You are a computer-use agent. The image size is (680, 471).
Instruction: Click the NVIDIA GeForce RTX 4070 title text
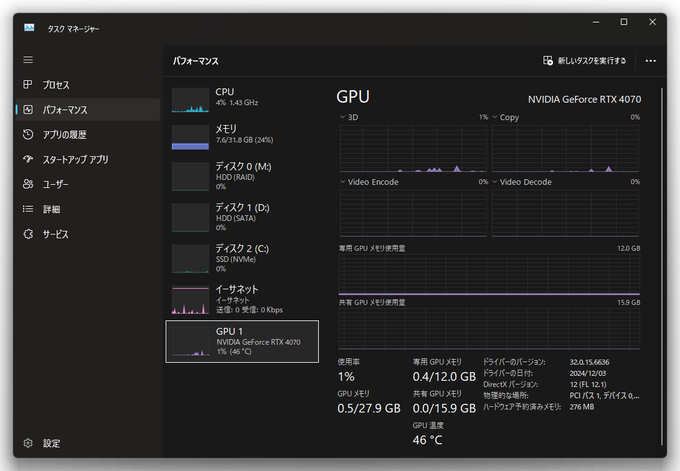click(584, 99)
